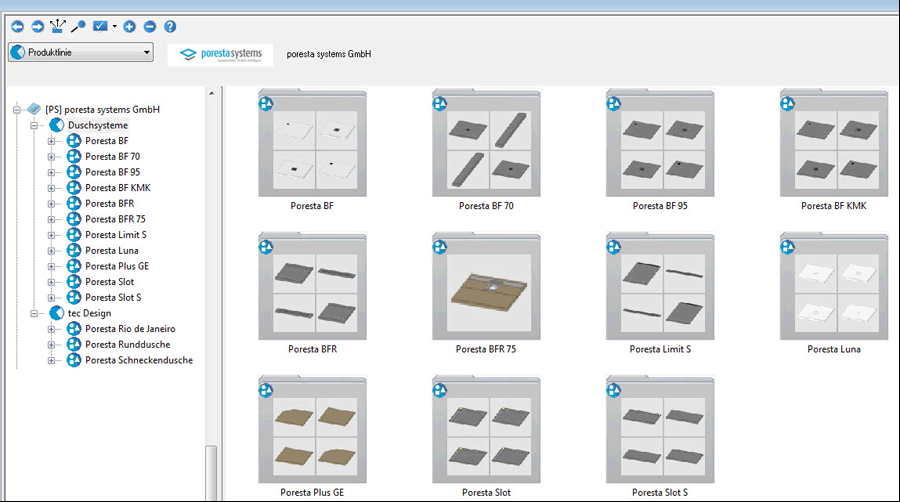This screenshot has height=502, width=900.
Task: Open help with the question mark icon
Action: click(x=170, y=26)
